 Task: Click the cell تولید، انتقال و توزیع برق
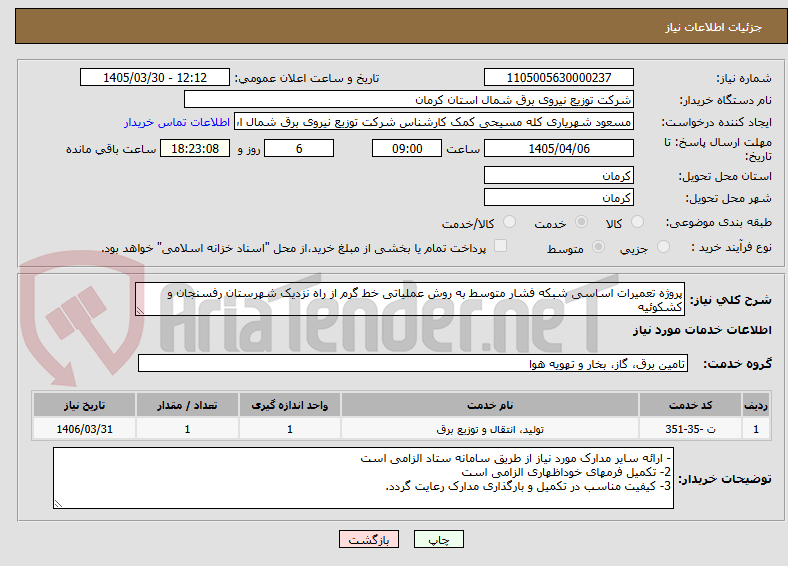point(490,429)
